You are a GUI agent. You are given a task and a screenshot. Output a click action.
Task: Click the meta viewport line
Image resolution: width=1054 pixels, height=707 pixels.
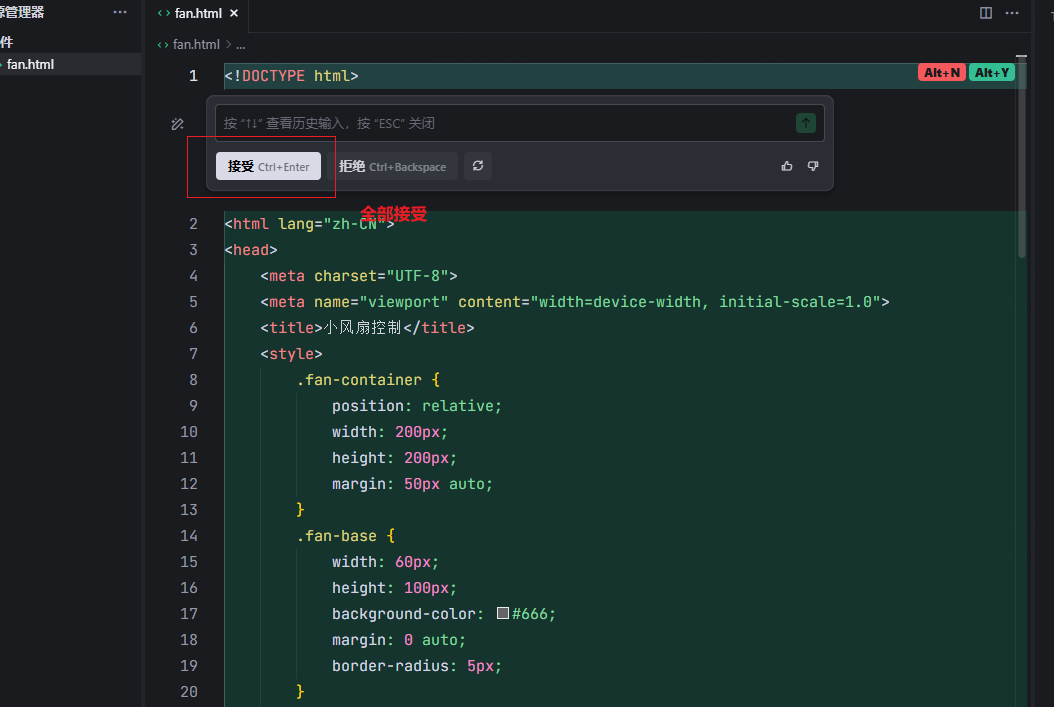pyautogui.click(x=575, y=302)
